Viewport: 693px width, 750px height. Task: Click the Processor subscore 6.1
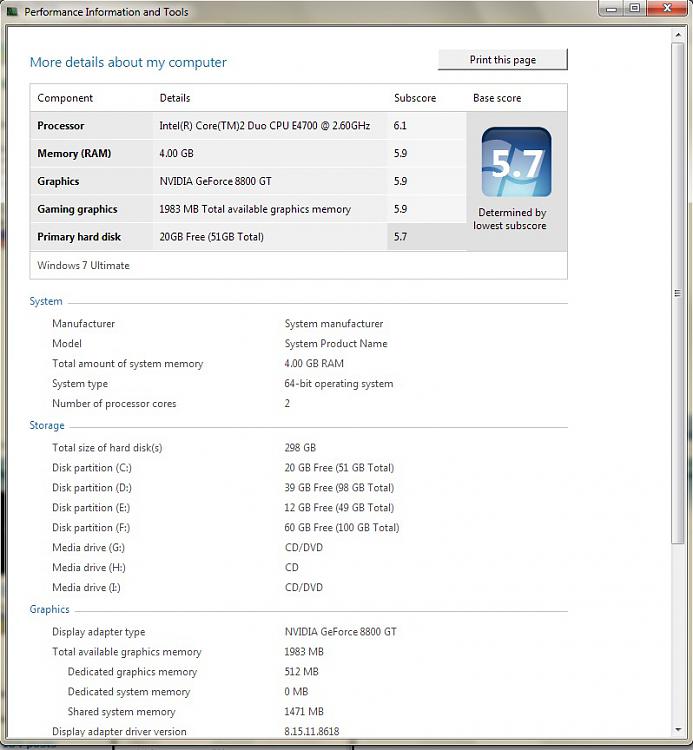click(400, 126)
